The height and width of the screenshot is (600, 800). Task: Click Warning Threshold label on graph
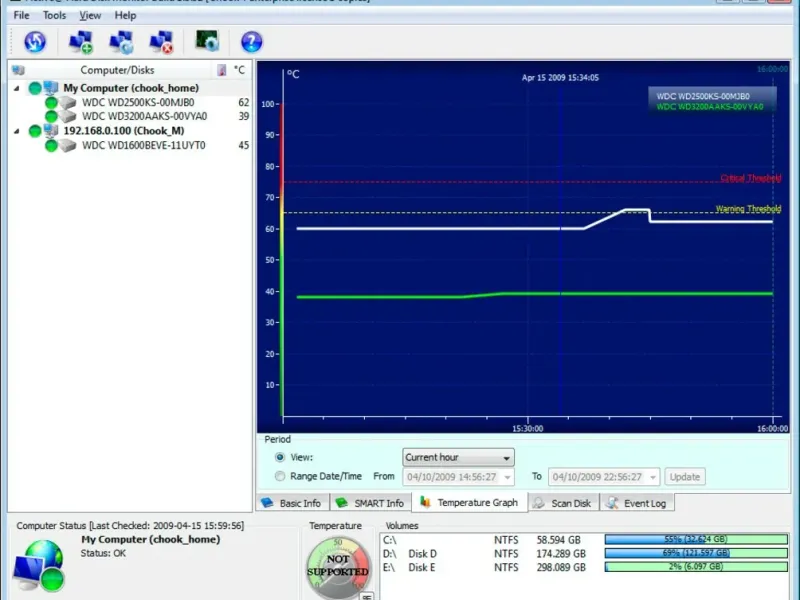[748, 209]
